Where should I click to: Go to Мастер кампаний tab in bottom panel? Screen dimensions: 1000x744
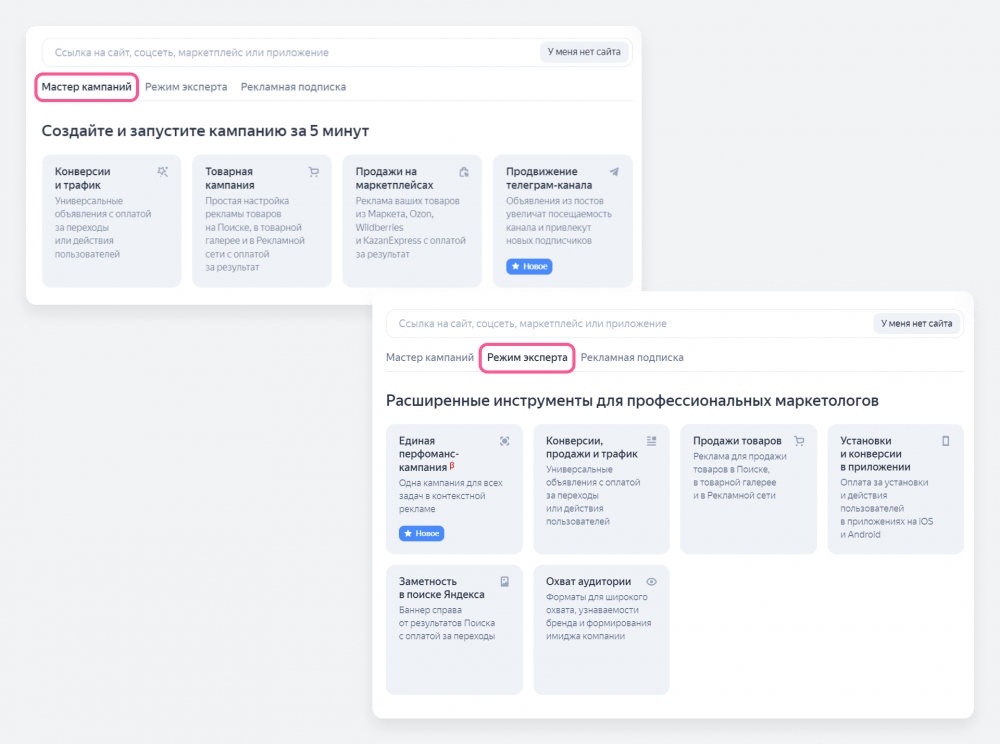tap(430, 357)
